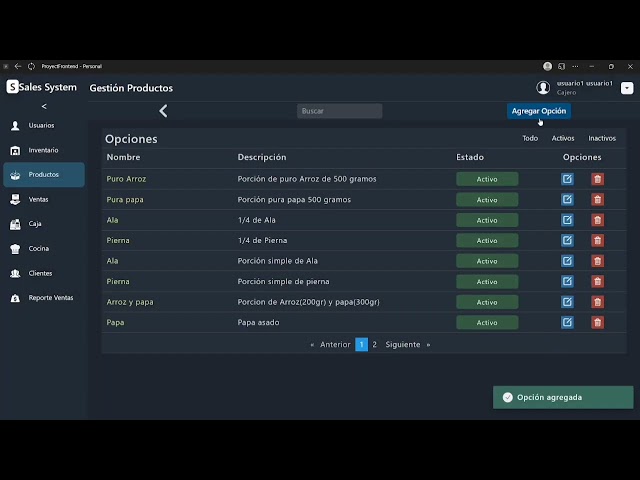
Task: Edit the 1/4 de Ala option
Action: [567, 220]
